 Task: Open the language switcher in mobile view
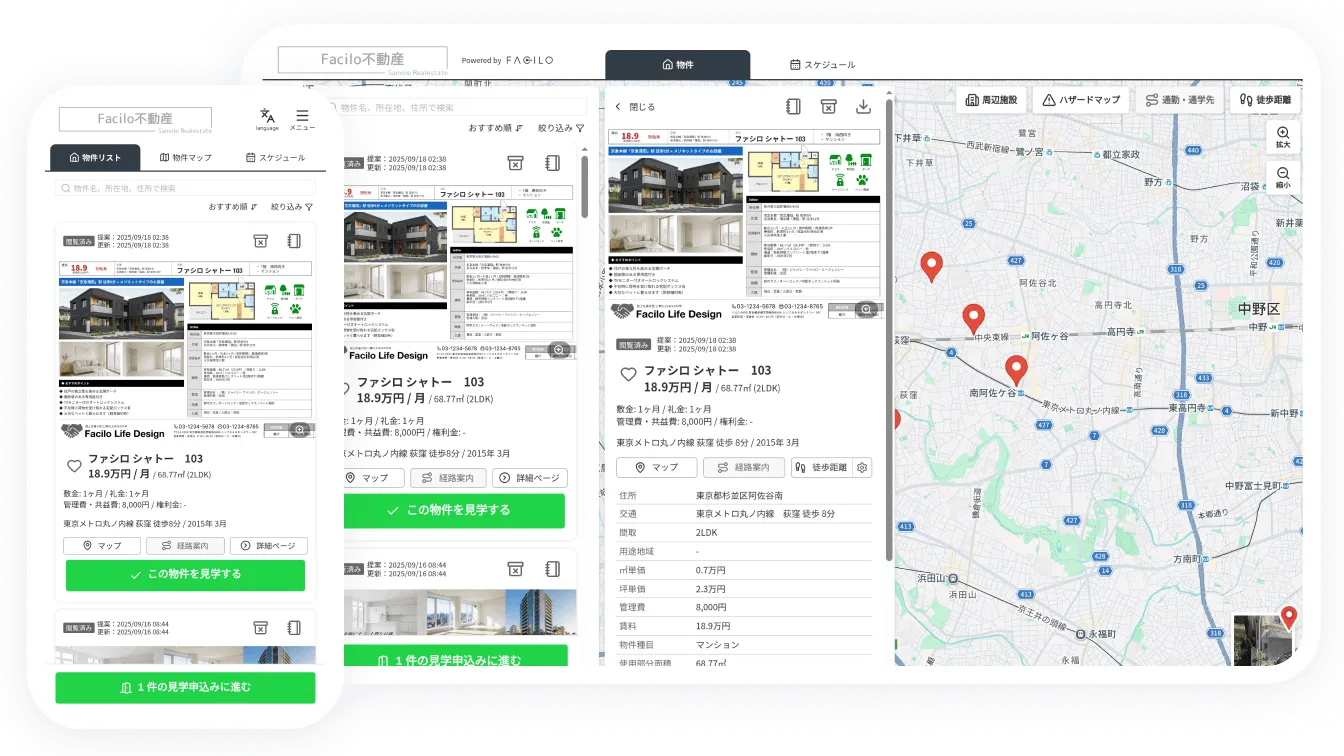[267, 119]
